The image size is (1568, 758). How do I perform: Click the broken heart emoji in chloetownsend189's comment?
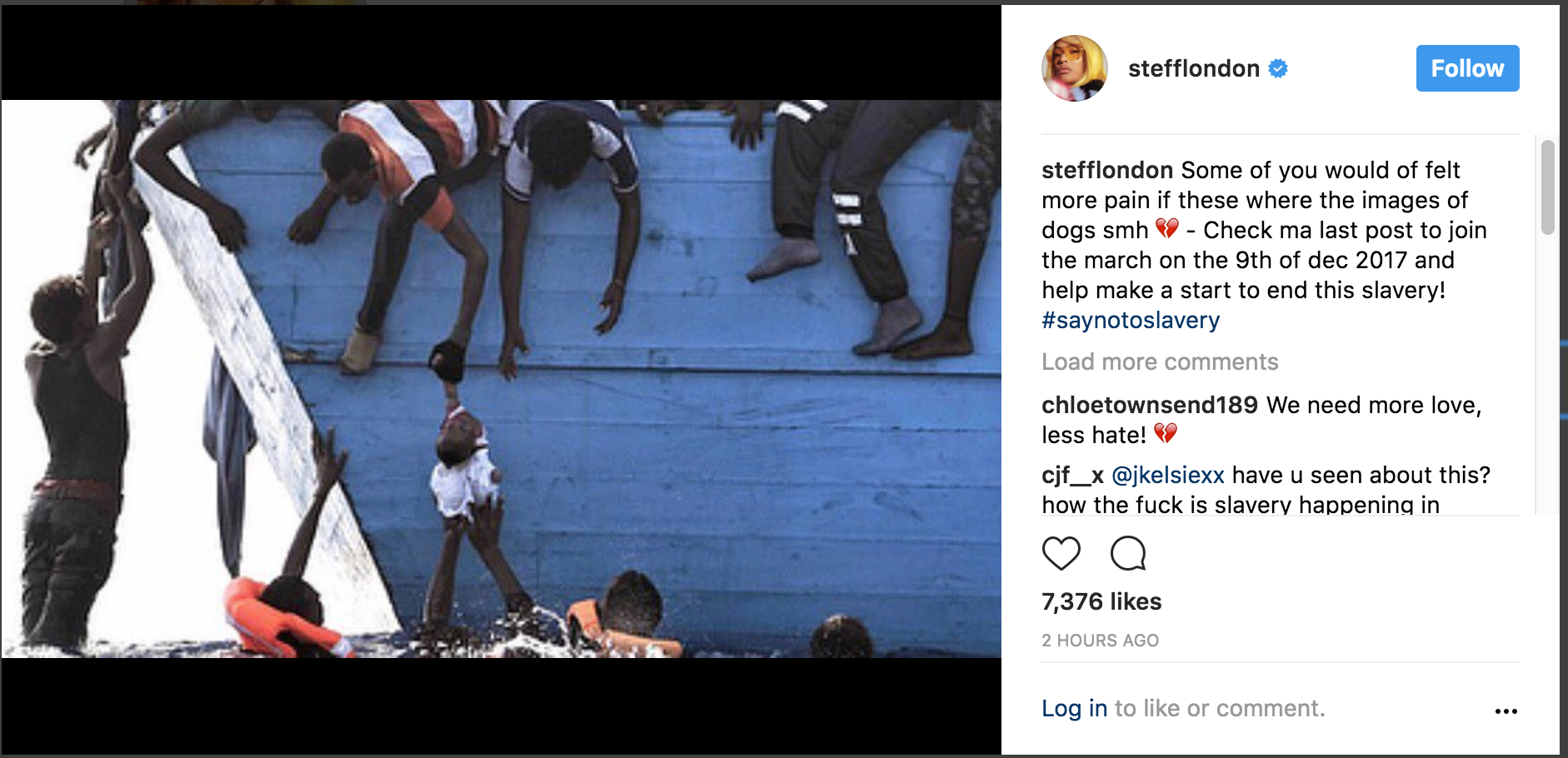pos(1165,434)
